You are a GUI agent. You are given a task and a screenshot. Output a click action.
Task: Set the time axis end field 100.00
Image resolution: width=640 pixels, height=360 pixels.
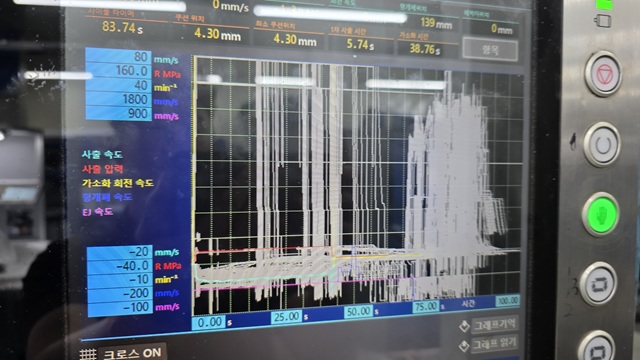point(508,300)
